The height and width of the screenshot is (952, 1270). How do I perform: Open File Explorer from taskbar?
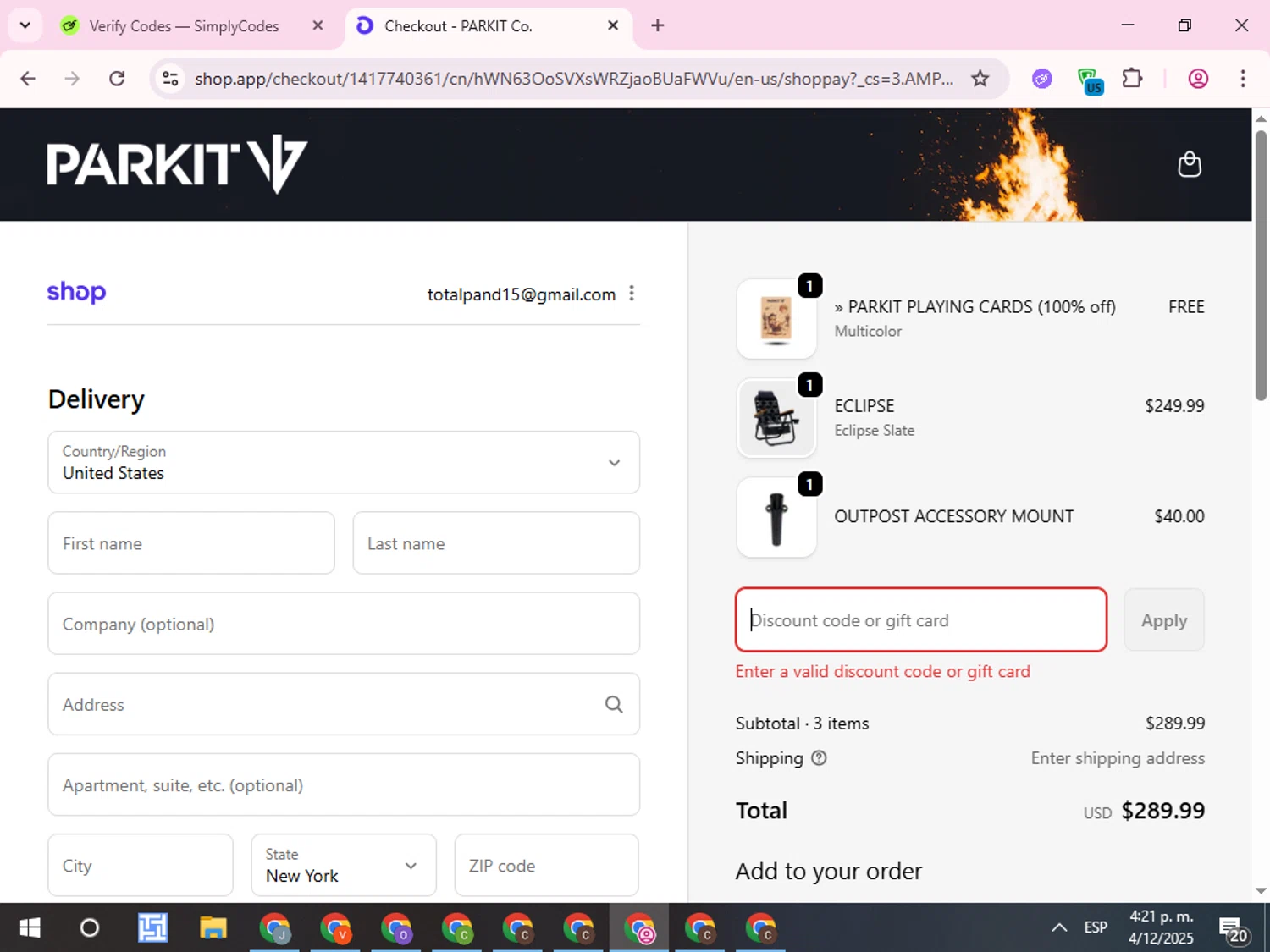point(213,928)
